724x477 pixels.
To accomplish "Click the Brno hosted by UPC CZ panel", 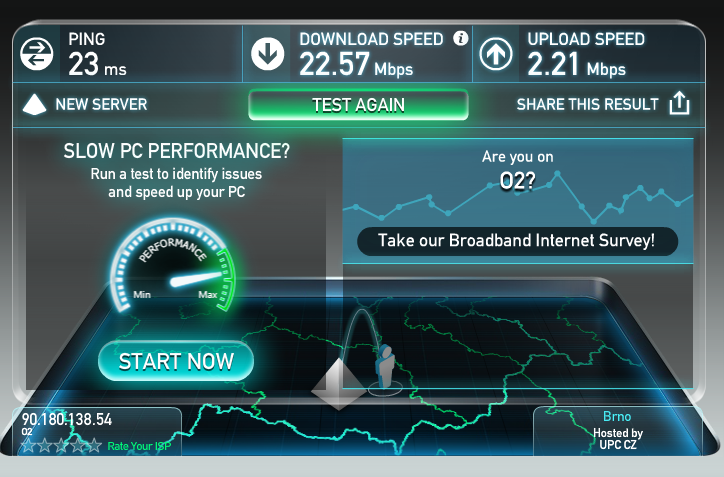I will click(618, 431).
